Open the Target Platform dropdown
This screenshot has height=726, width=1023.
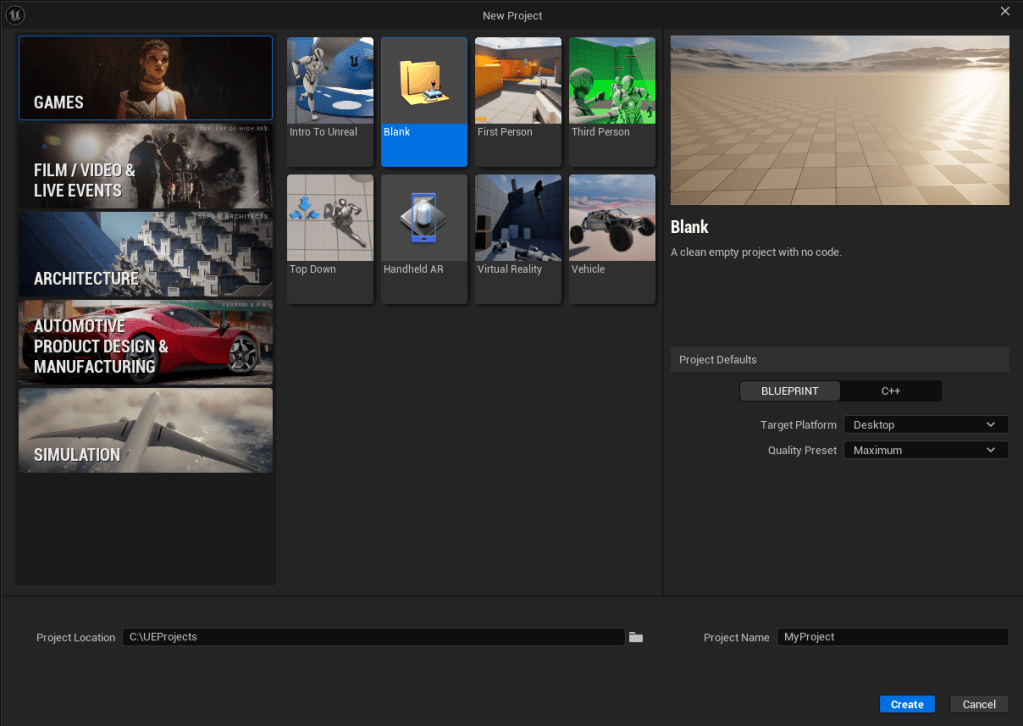click(924, 424)
